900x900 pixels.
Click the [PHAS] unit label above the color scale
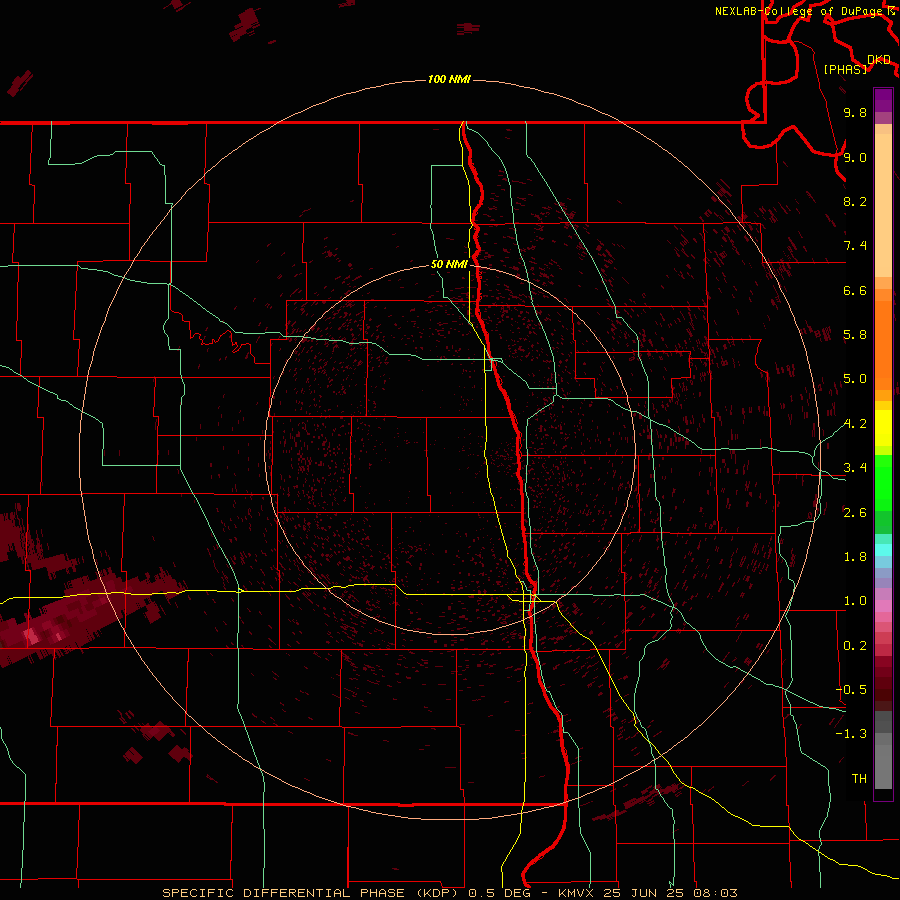pyautogui.click(x=845, y=69)
